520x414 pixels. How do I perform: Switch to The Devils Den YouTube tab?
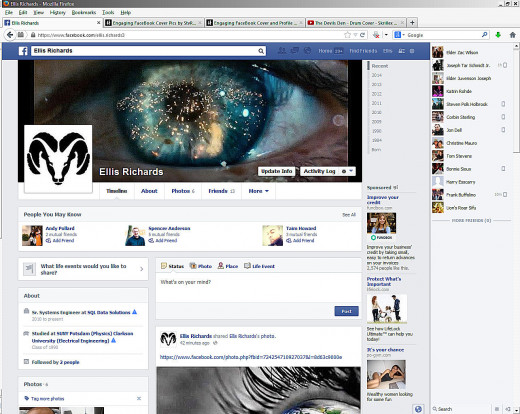[x=356, y=23]
